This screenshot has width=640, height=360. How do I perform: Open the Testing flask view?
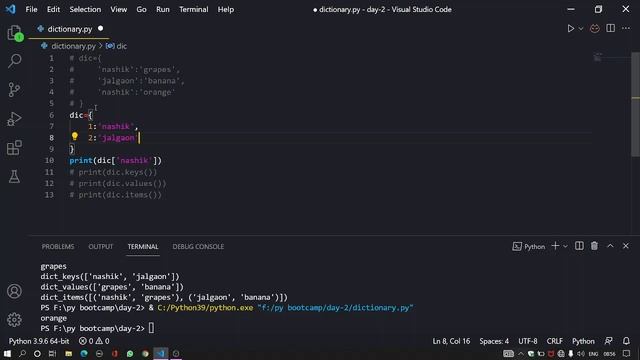(x=14, y=176)
